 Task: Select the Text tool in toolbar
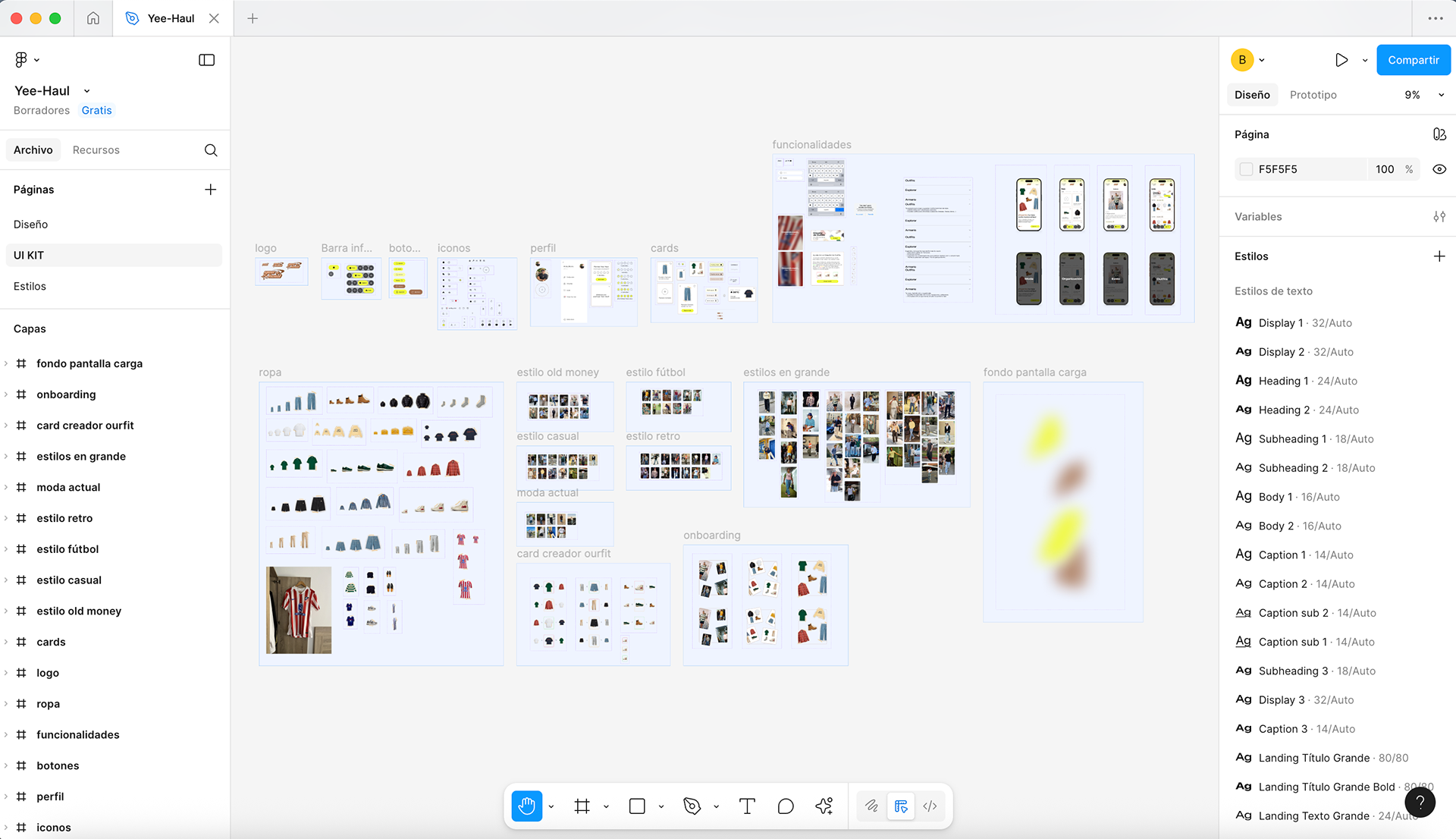(747, 806)
